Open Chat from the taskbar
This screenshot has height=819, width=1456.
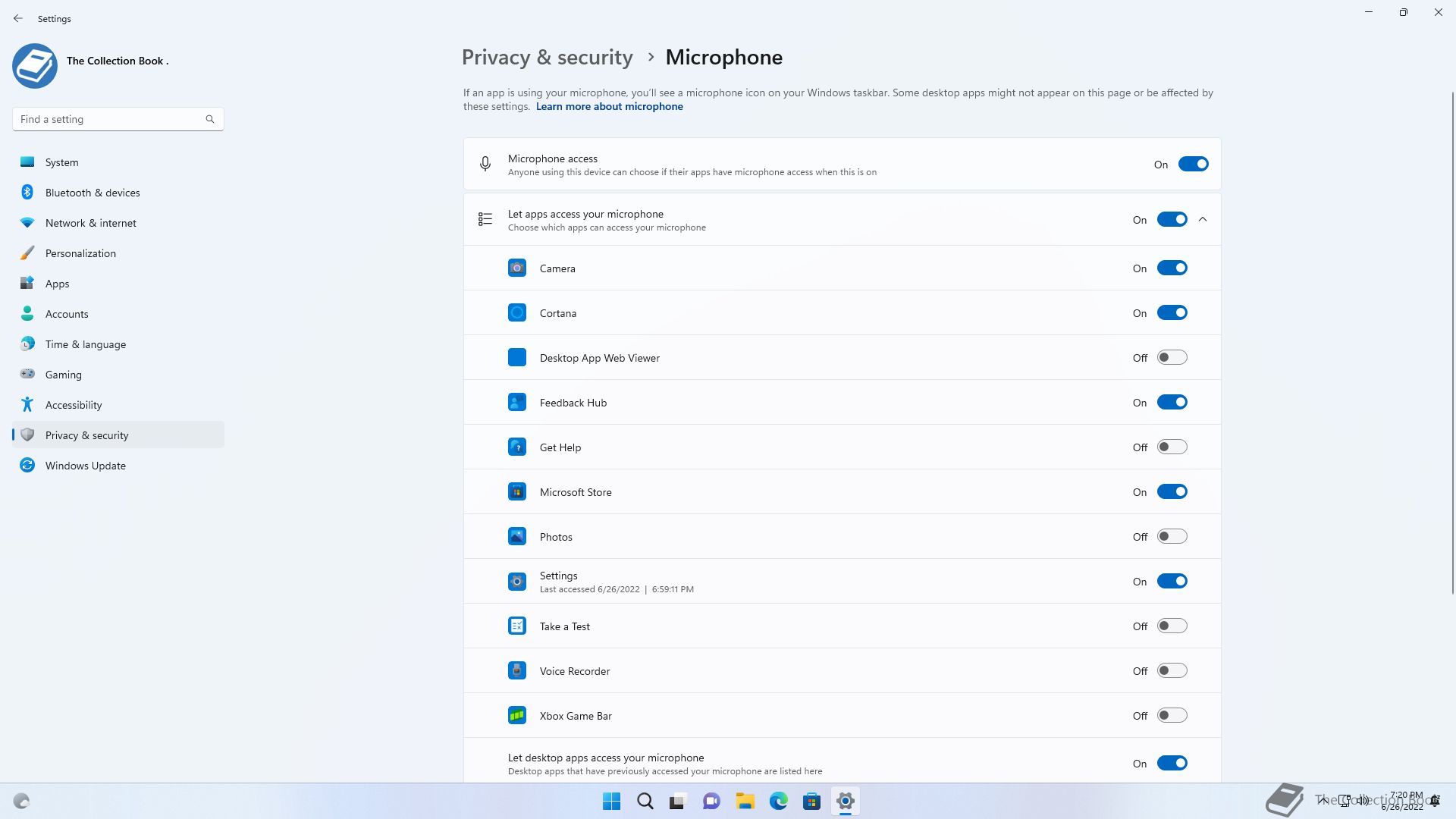(711, 802)
